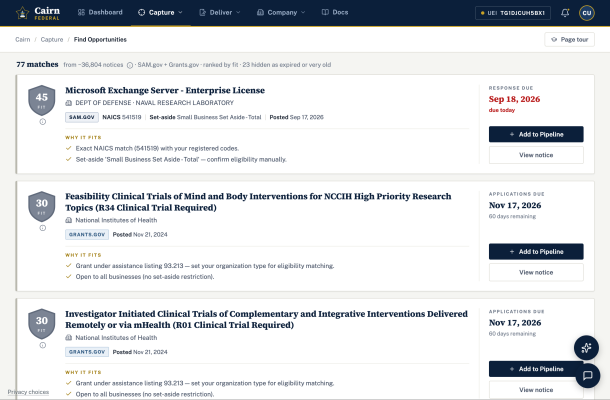The height and width of the screenshot is (400, 610).
Task: Click 'NAICS 541519' text
Action: [122, 117]
